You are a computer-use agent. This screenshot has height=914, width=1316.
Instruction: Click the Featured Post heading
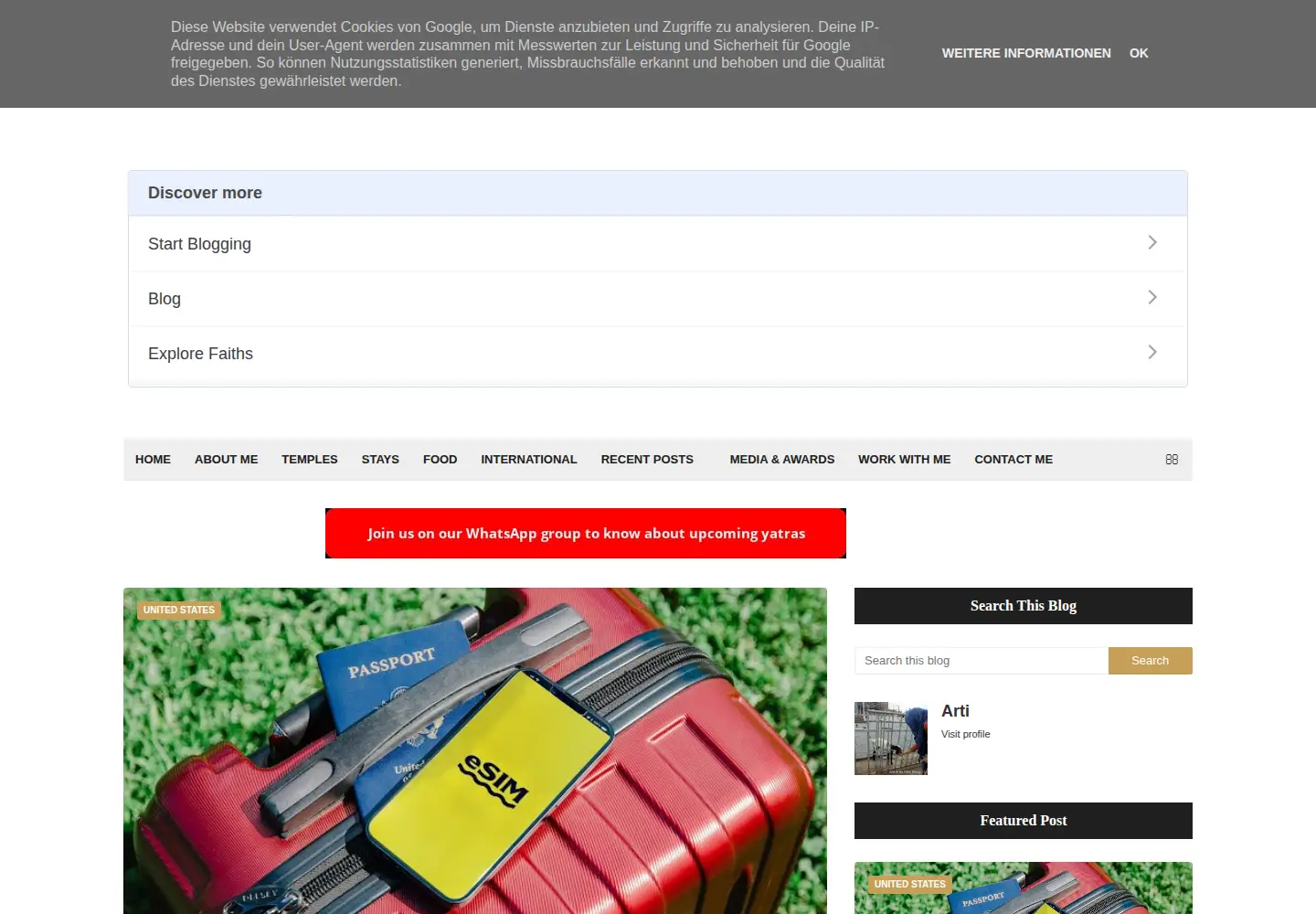click(1024, 821)
